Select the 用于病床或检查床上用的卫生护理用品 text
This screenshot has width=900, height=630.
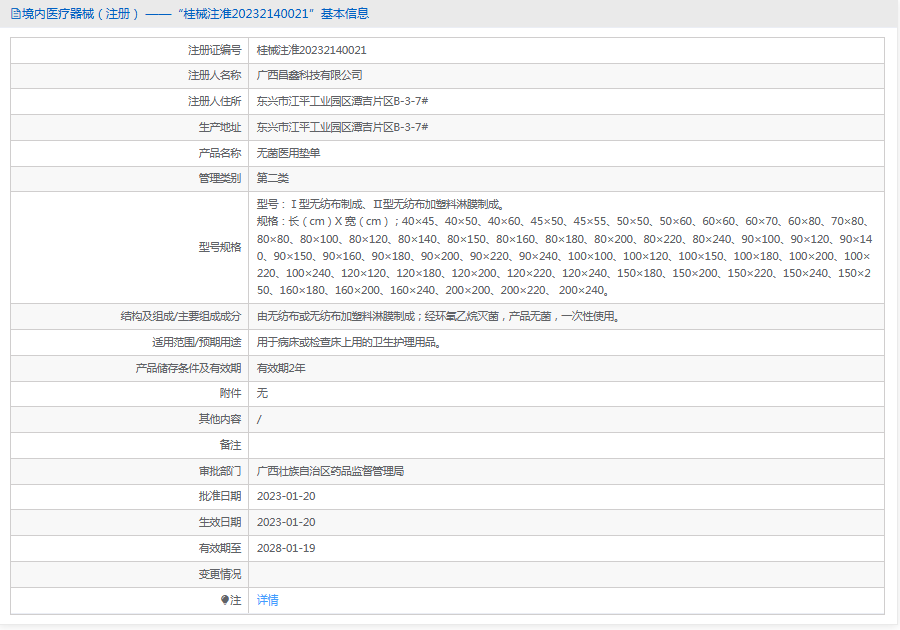tap(348, 342)
